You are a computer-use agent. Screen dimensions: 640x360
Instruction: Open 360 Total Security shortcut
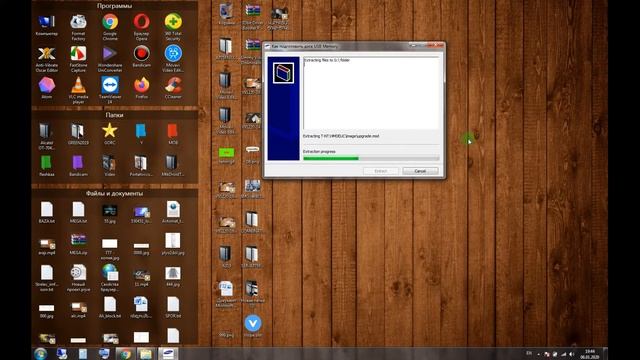coord(173,27)
